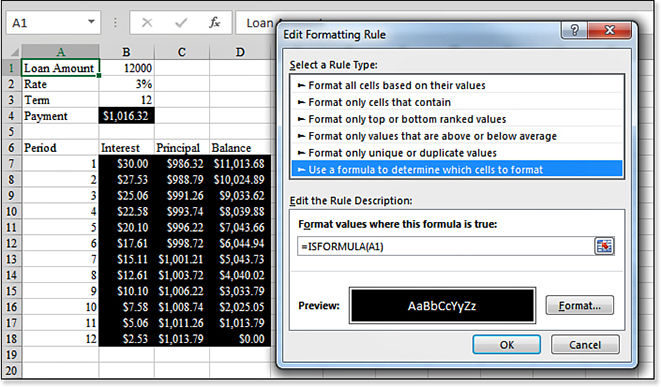Viewport: 661px width, 387px height.
Task: Select Use a formula to determine cells
Action: tap(457, 169)
